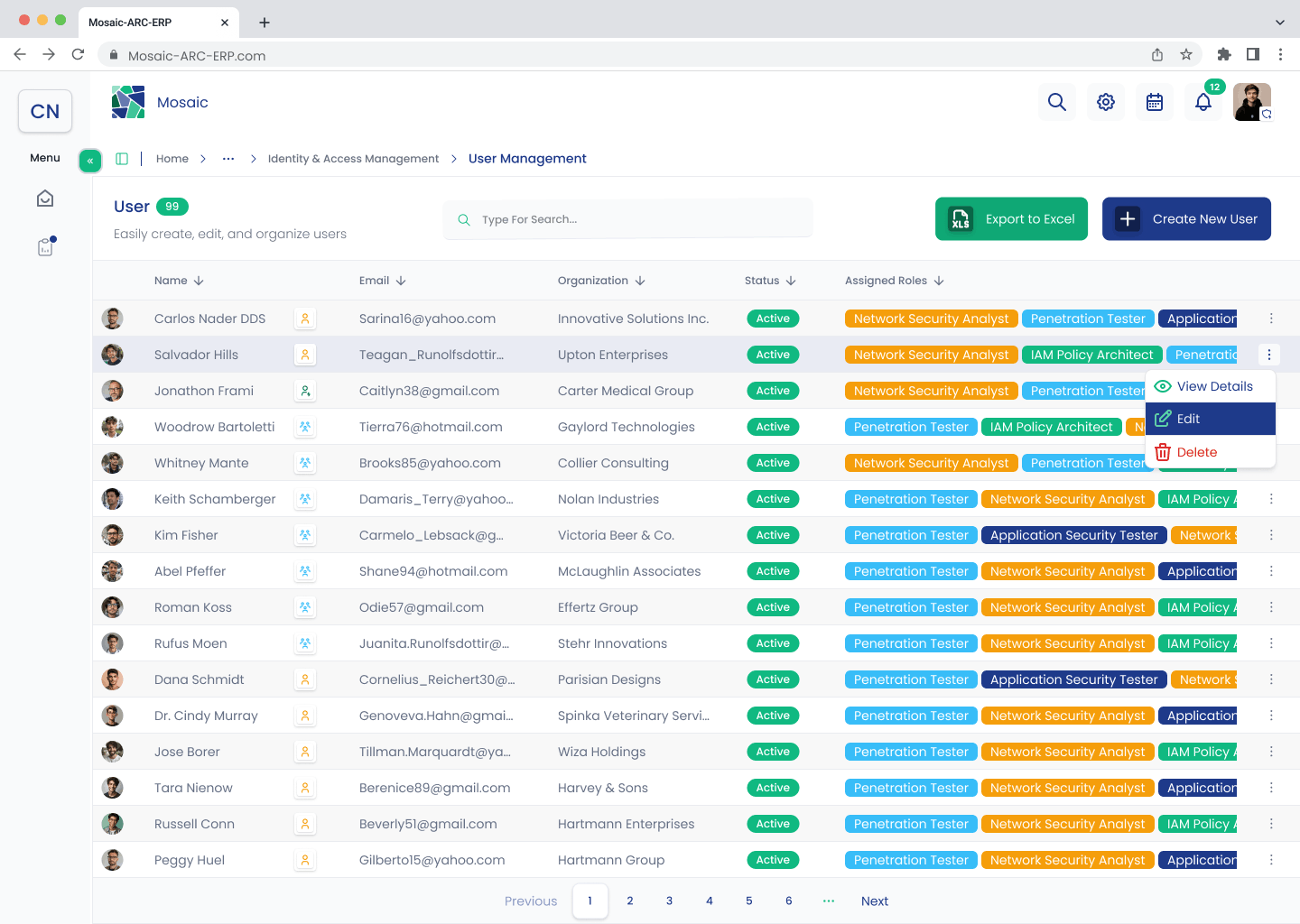Click user type icon beside Jonathon Frami
Screen dimensions: 1300x924
(305, 391)
